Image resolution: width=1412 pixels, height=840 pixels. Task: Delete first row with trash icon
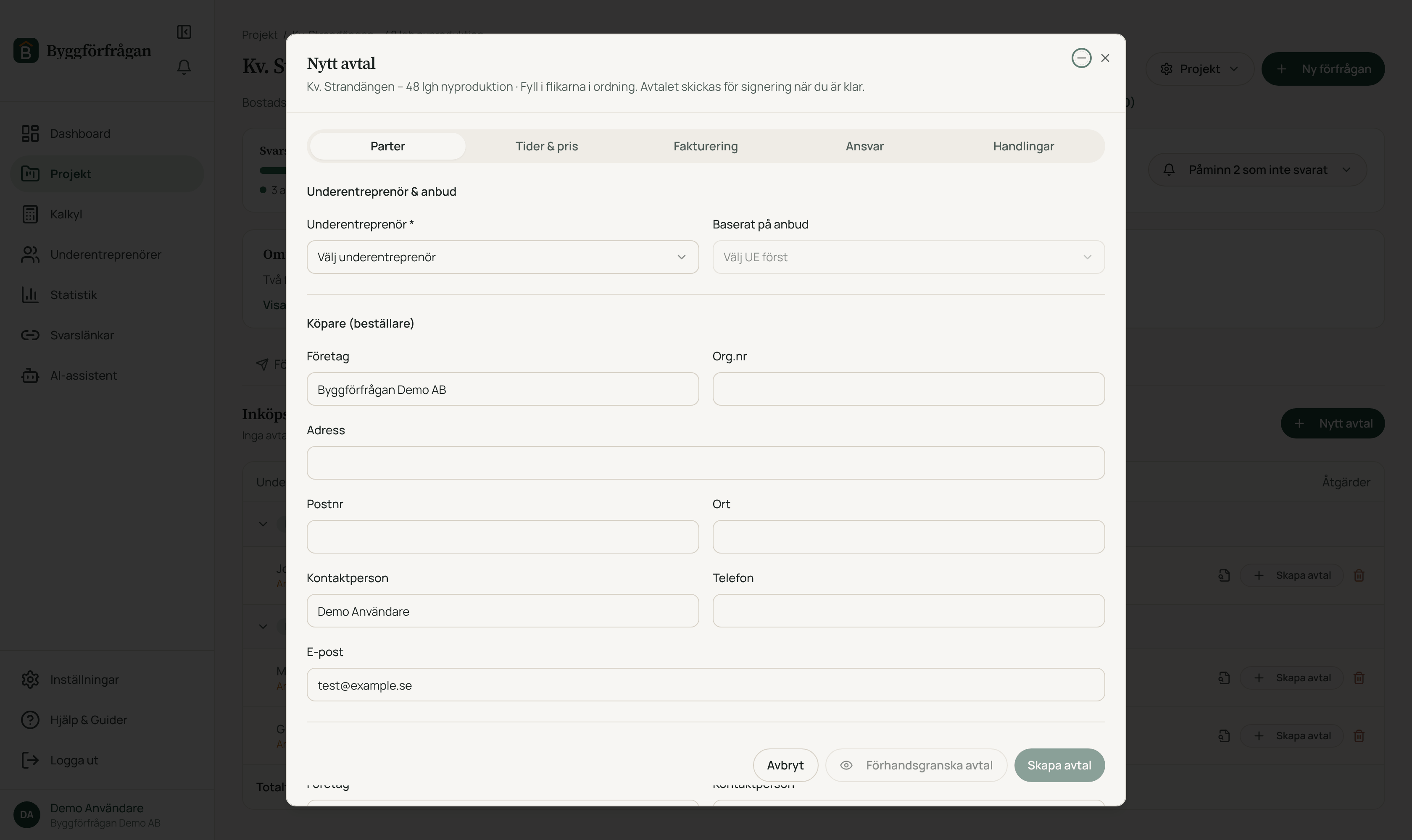pos(1359,575)
